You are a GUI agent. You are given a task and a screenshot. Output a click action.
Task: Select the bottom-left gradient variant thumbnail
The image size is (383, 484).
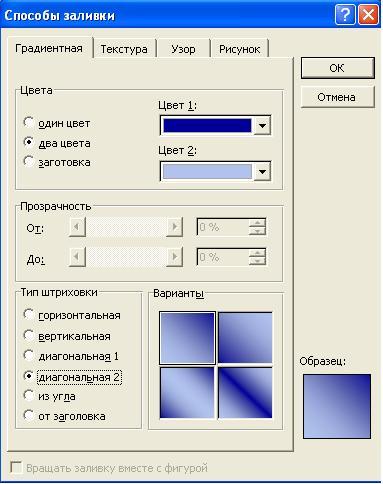point(187,393)
